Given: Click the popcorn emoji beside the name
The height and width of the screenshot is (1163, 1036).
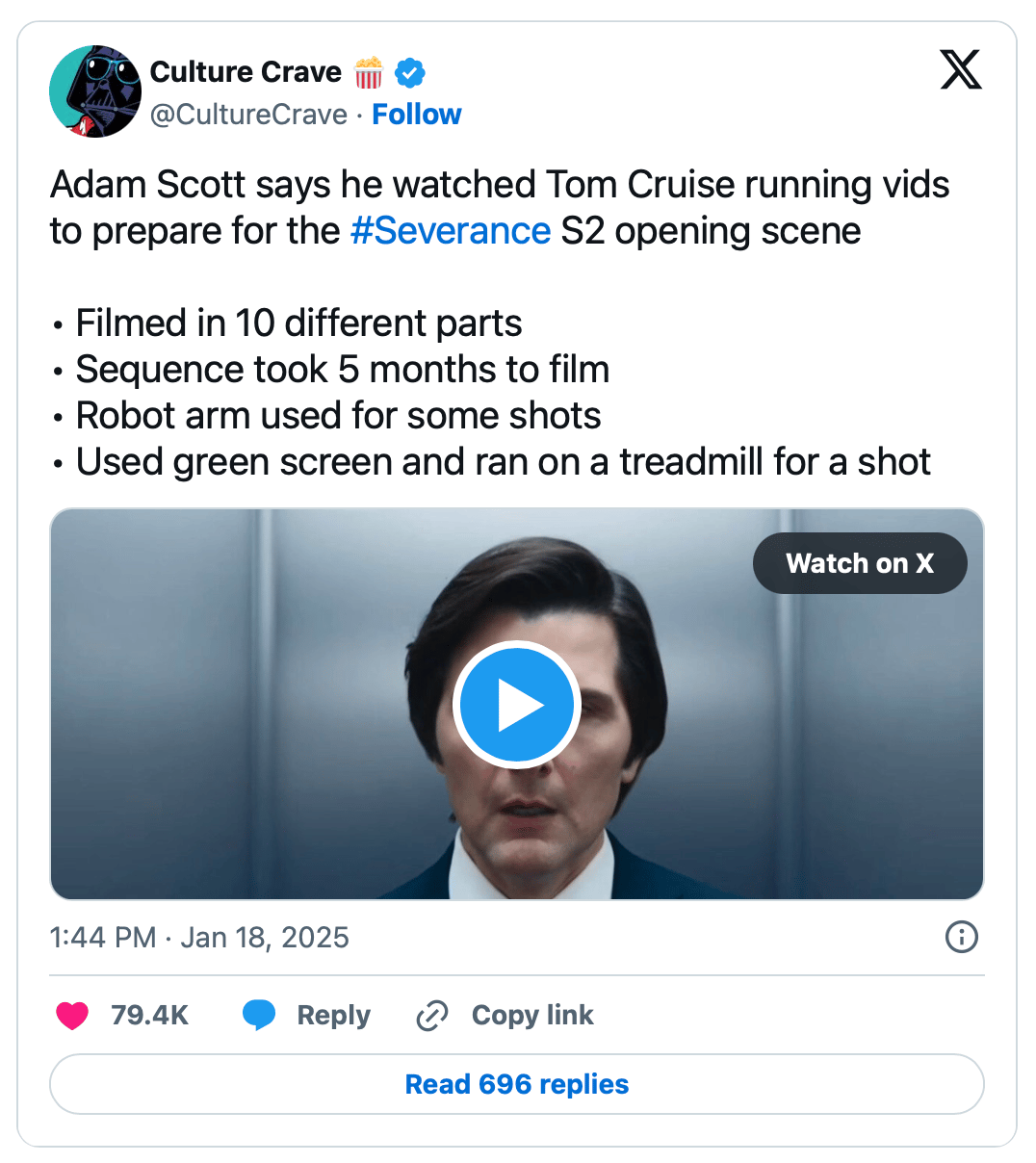Looking at the screenshot, I should point(369,72).
